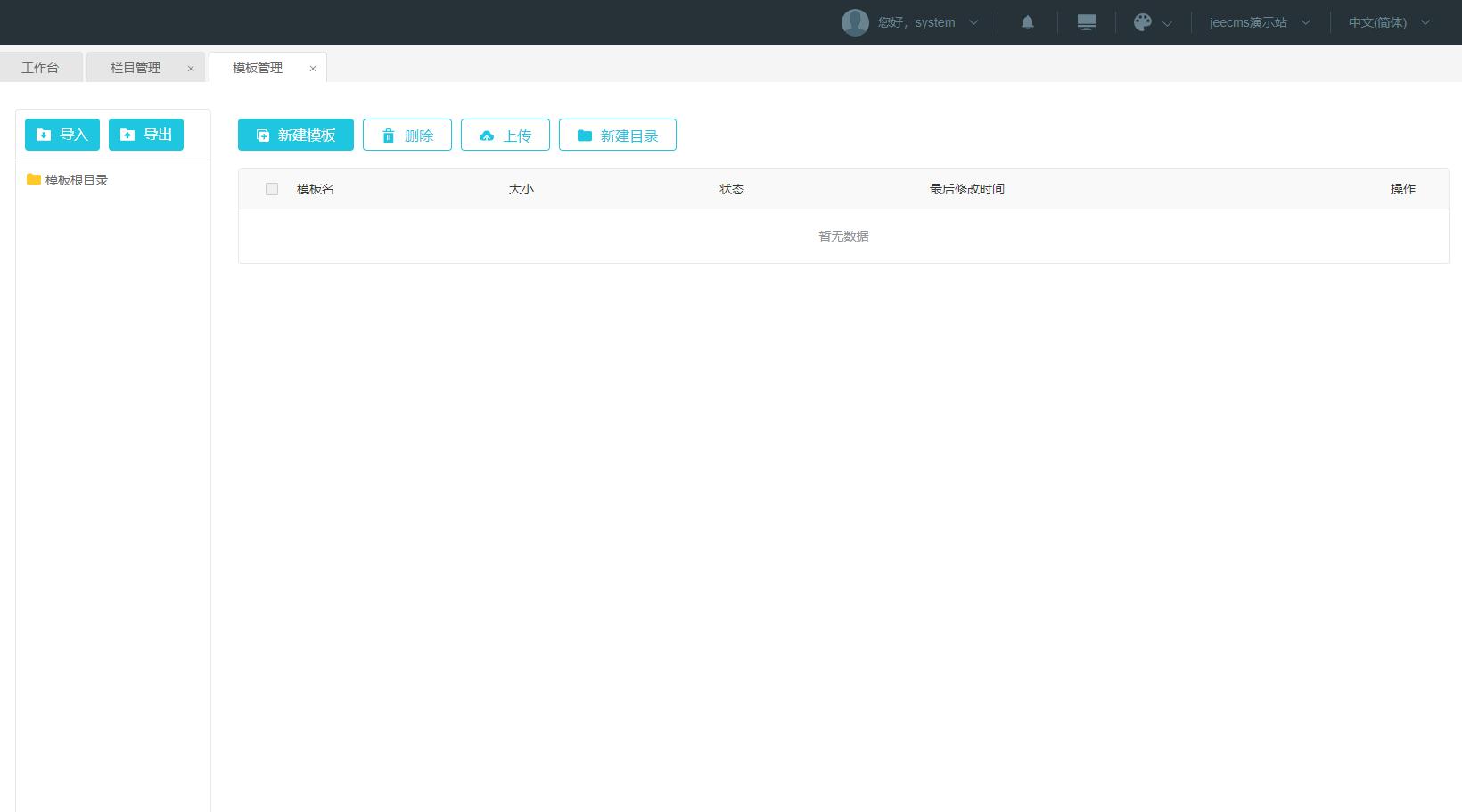
Task: Select the 模板根目录 tree node
Action: click(x=77, y=180)
